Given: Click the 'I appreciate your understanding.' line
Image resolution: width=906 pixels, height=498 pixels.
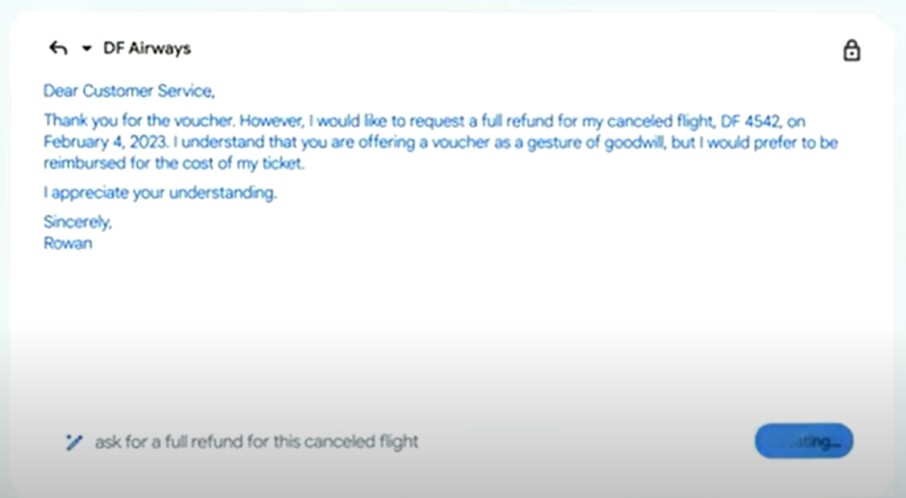Looking at the screenshot, I should (x=160, y=193).
